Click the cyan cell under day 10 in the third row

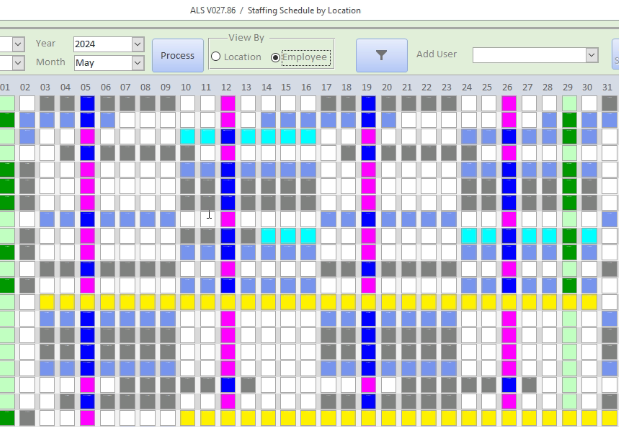pos(187,136)
